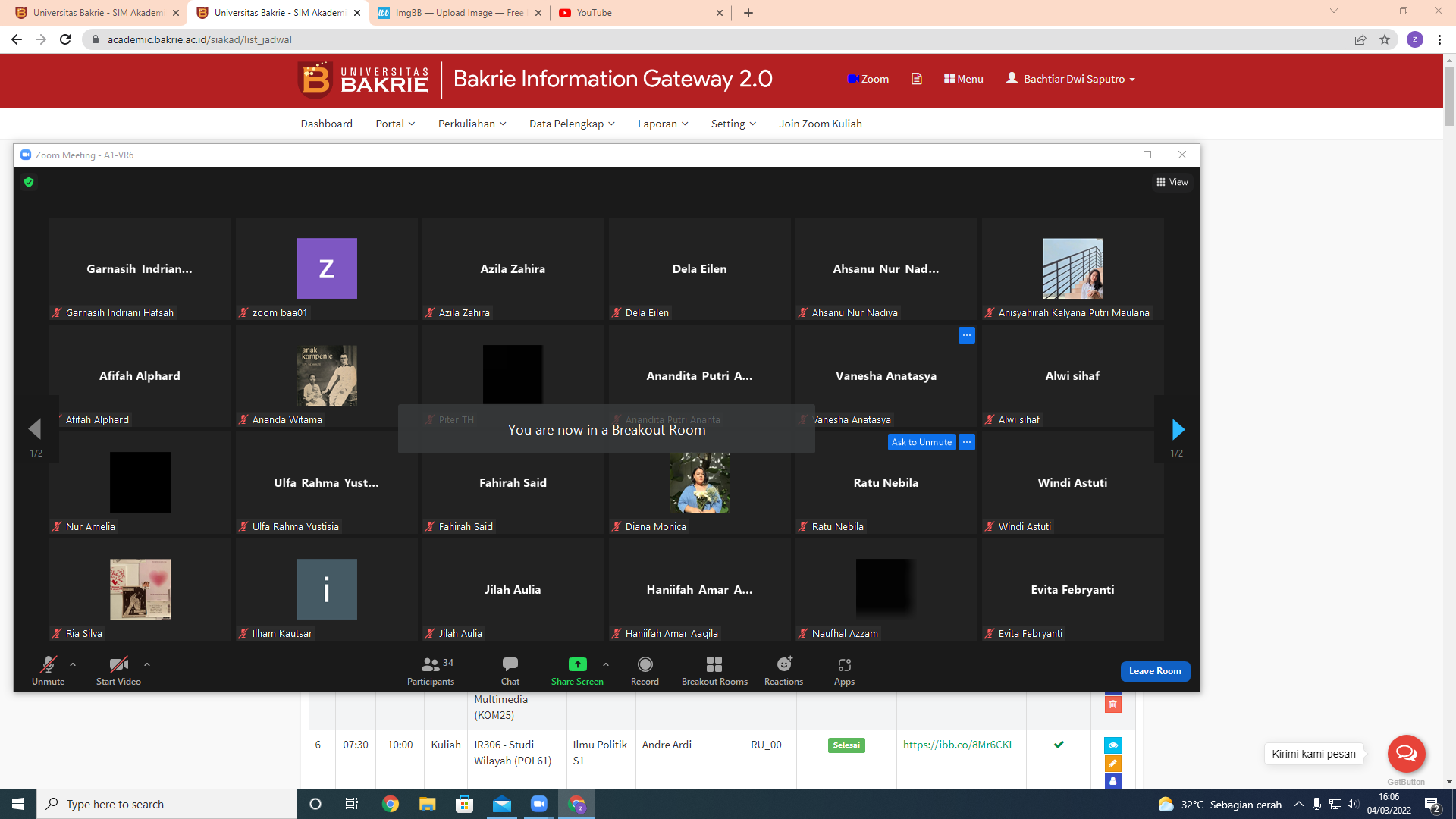Go to the Dashboard menu item

tap(326, 124)
